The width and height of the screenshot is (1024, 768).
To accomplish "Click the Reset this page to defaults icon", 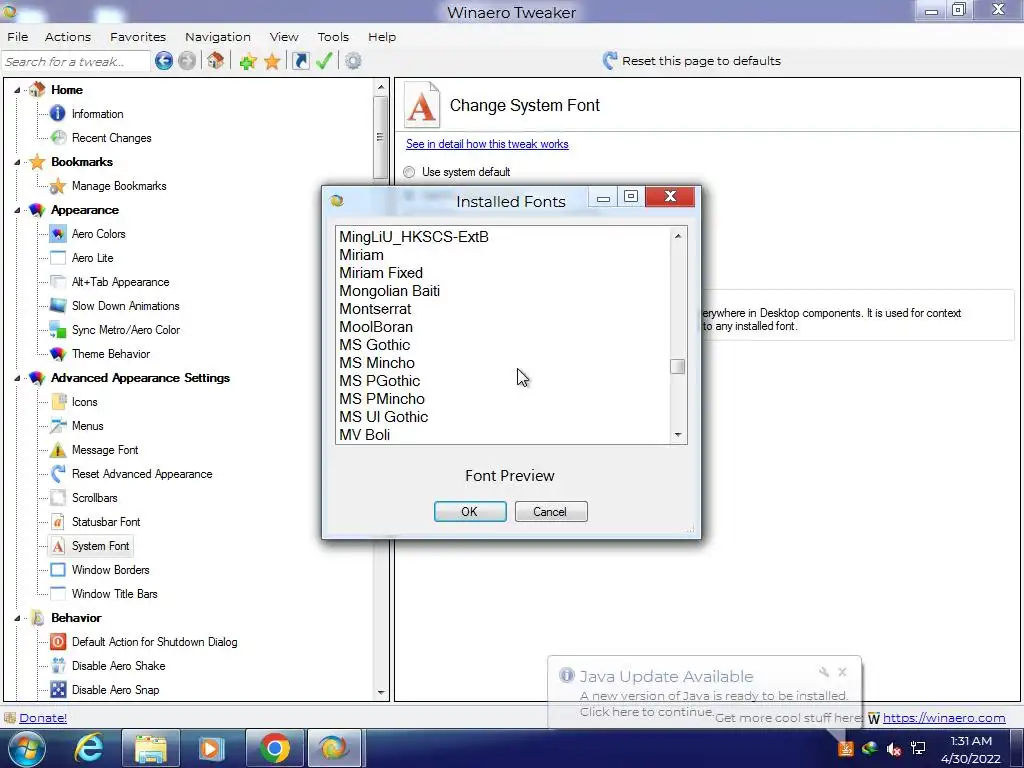I will 610,61.
